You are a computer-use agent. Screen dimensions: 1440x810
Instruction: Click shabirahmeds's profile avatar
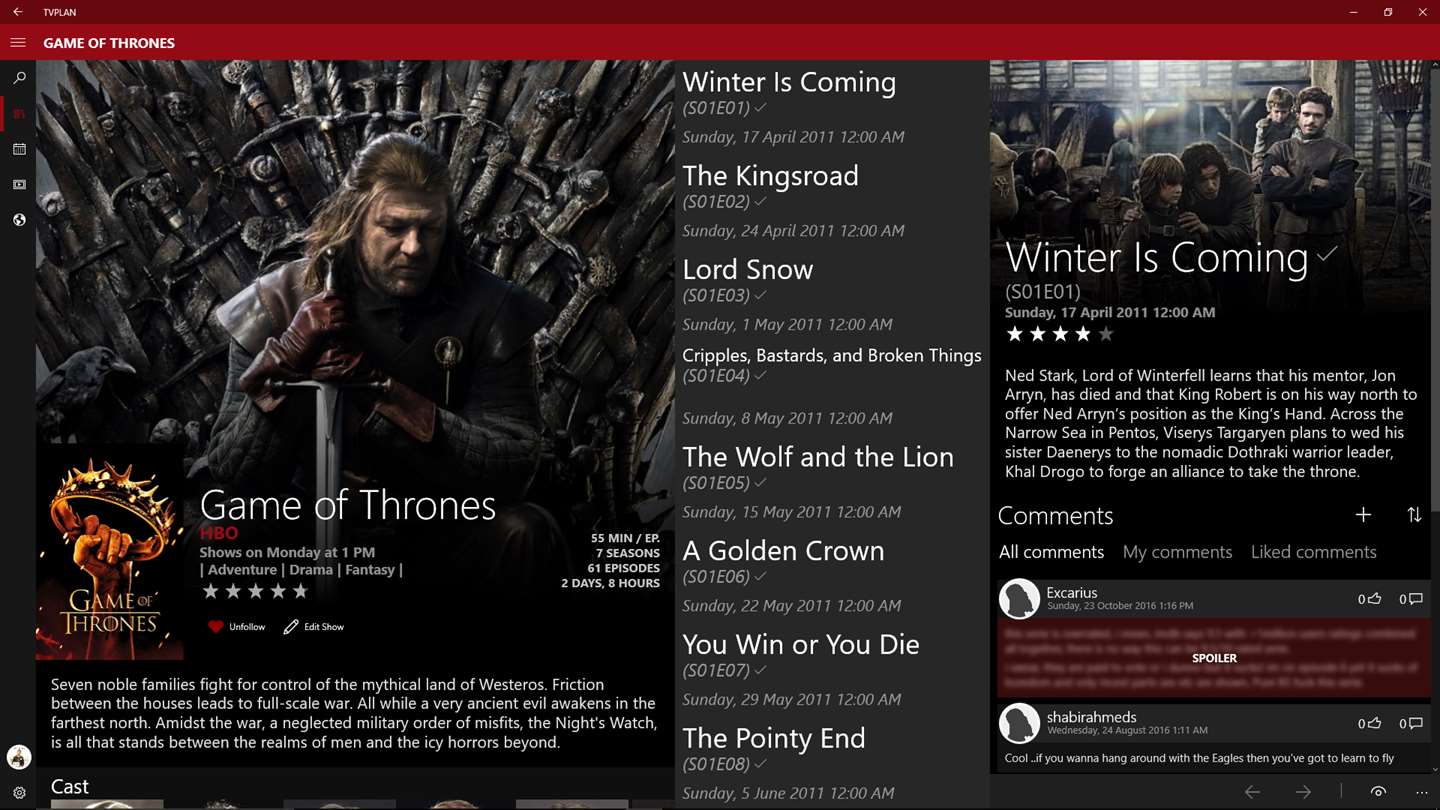[x=1019, y=723]
